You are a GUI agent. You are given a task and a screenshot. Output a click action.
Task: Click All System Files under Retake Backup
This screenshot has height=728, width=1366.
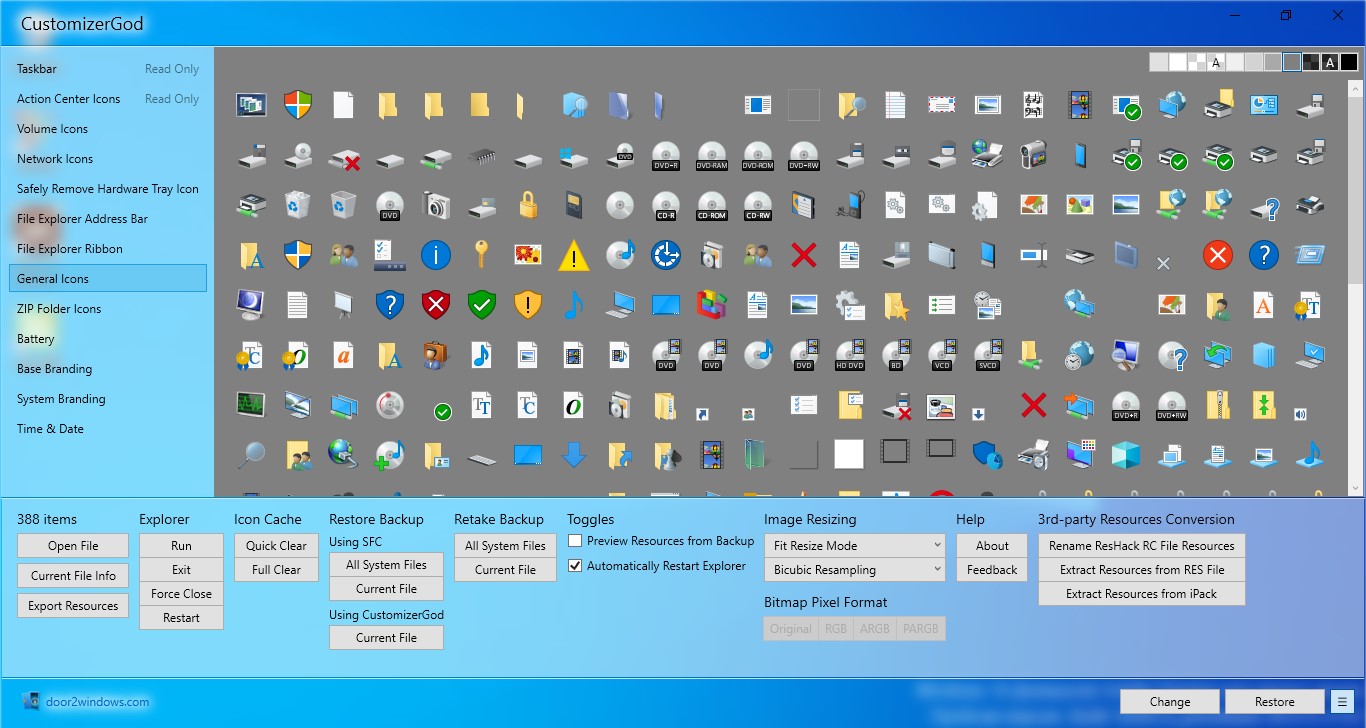pos(505,546)
